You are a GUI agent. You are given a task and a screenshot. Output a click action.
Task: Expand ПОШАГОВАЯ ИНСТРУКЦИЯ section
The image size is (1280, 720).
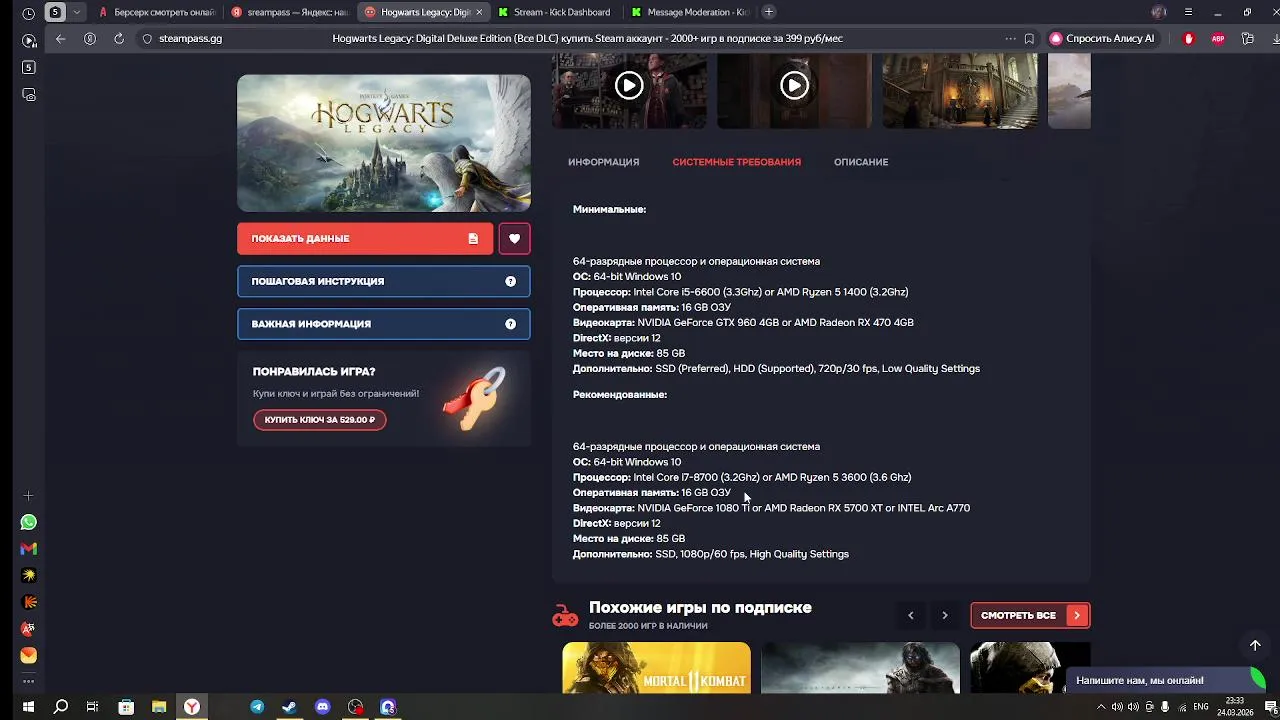(384, 281)
